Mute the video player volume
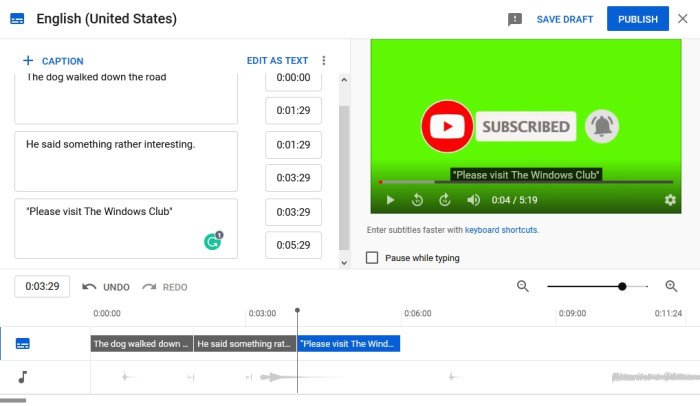 [473, 200]
